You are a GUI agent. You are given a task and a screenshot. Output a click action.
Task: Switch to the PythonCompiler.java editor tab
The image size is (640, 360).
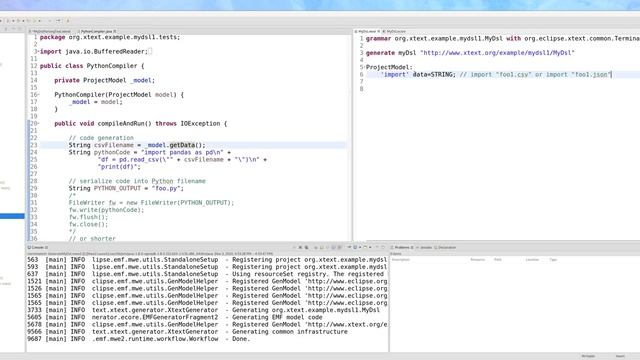click(x=96, y=31)
